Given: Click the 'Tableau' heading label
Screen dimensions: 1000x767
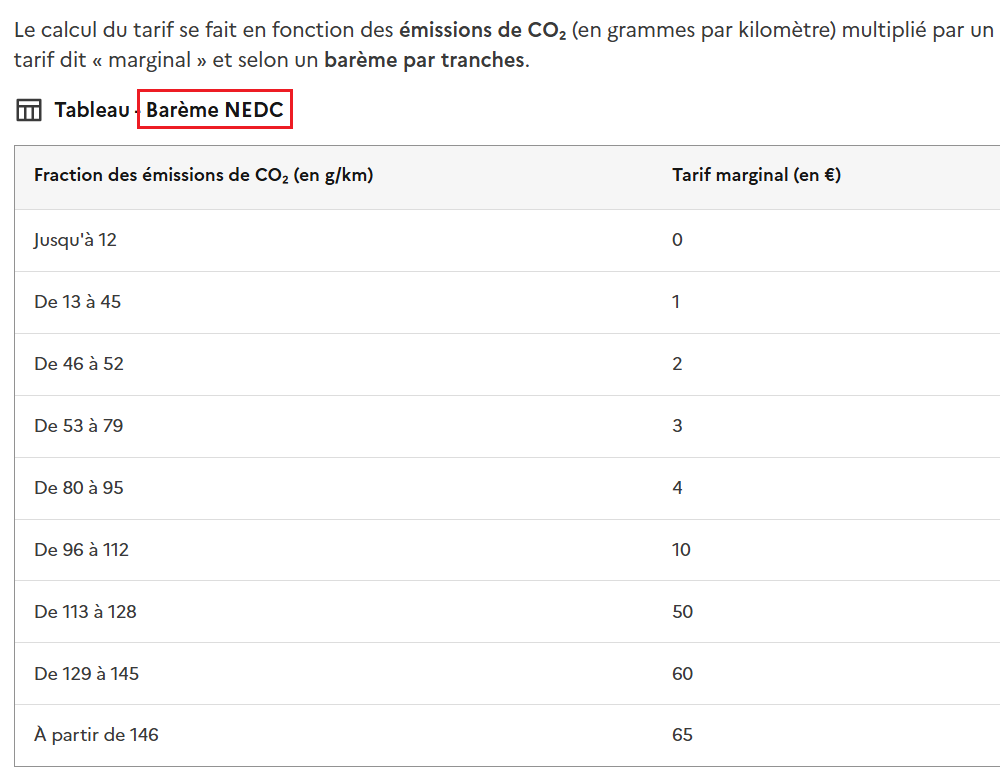Looking at the screenshot, I should tap(92, 110).
